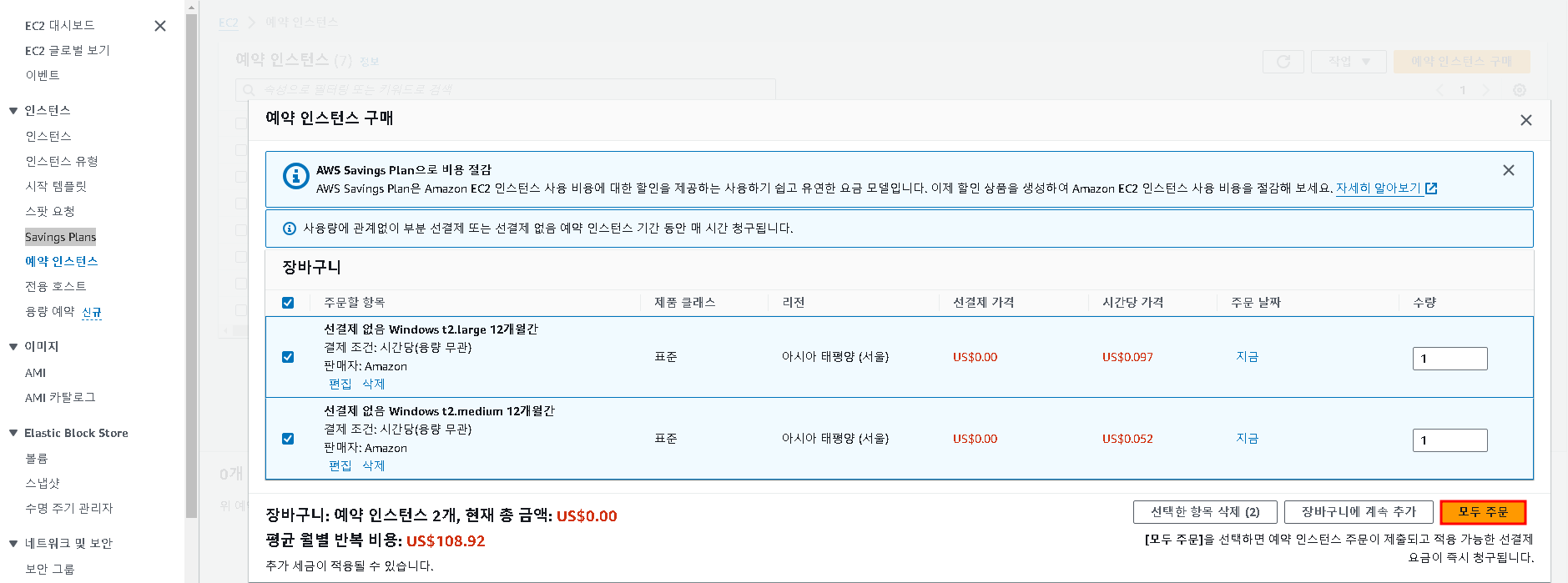
Task: Open 시작 템플릿 in sidebar
Action: (x=56, y=187)
